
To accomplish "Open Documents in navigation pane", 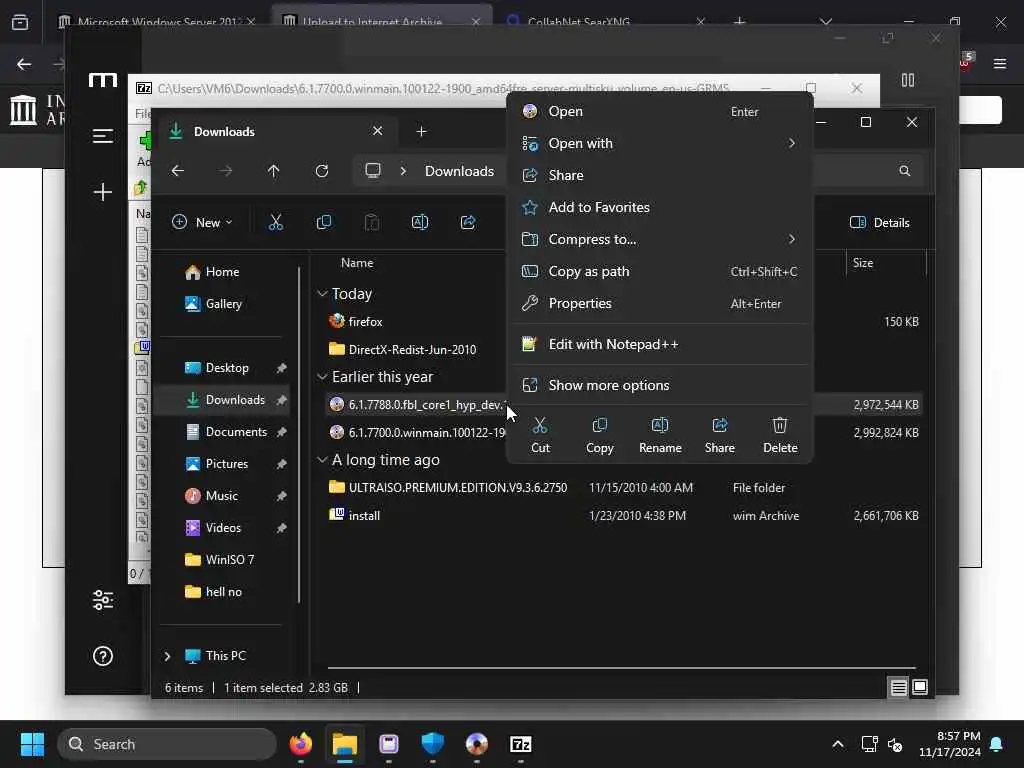I will 225,432.
